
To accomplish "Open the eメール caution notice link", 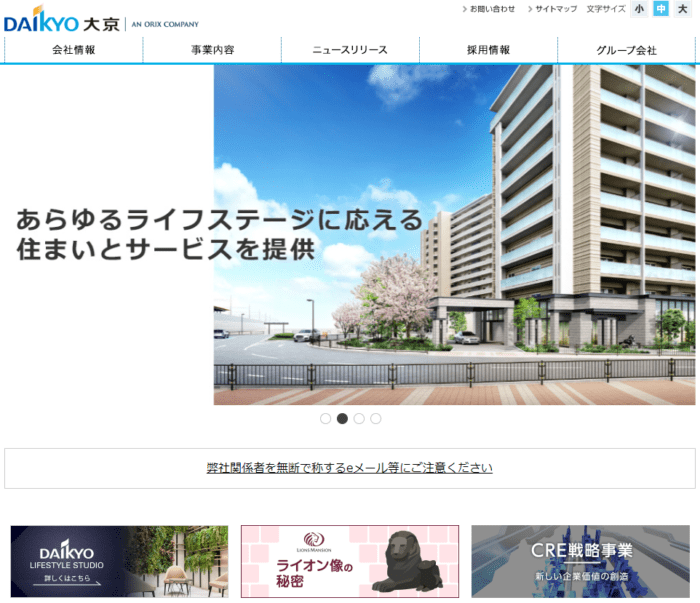I will pyautogui.click(x=350, y=468).
